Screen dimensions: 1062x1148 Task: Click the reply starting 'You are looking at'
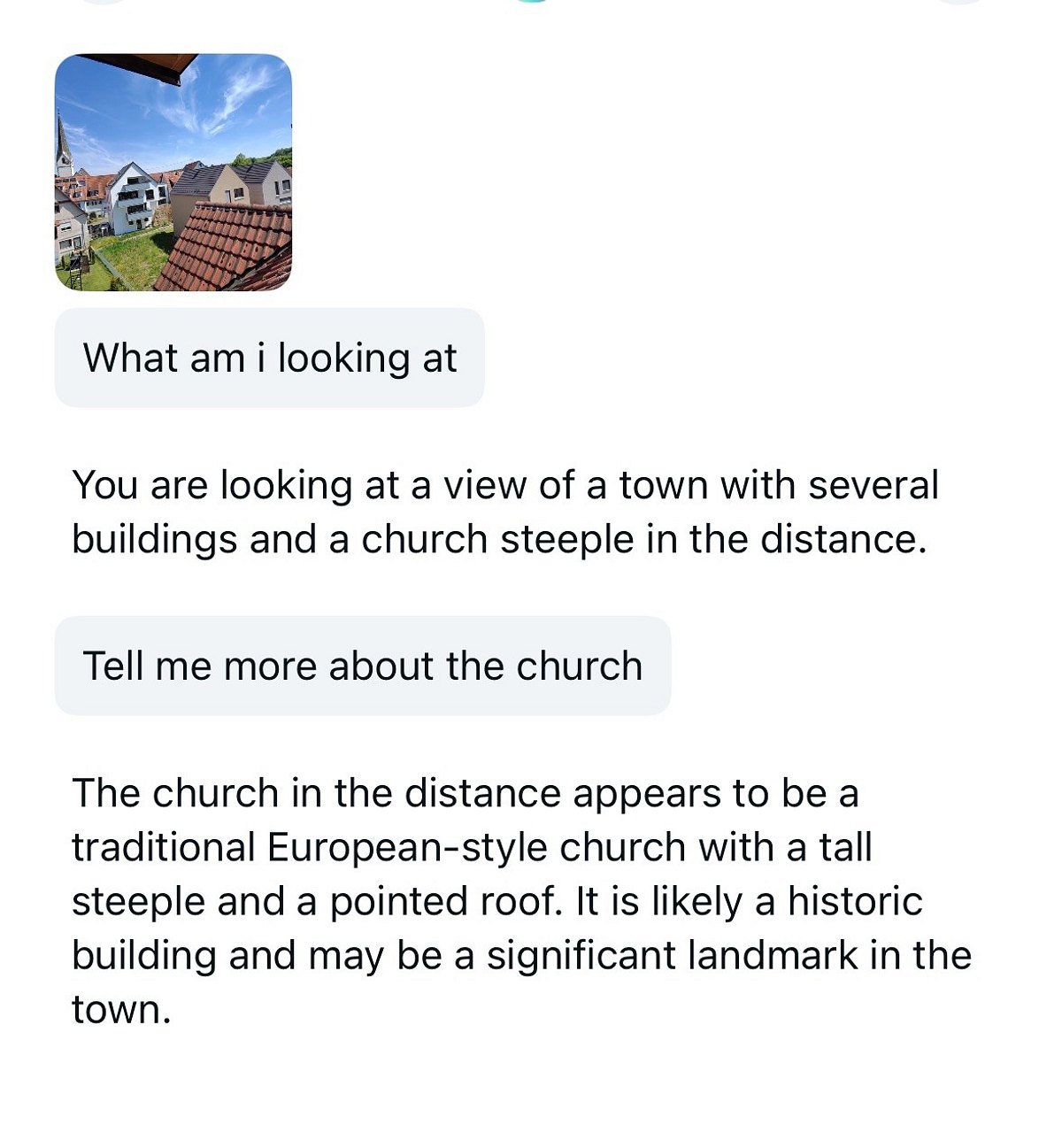tap(504, 512)
